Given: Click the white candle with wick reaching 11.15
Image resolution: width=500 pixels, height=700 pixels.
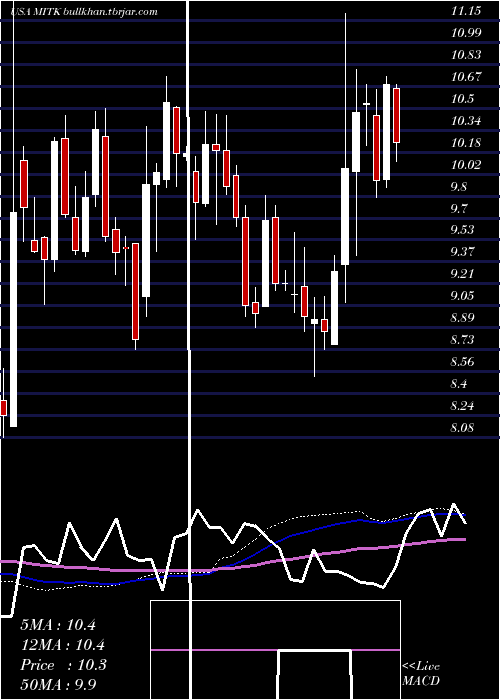Looking at the screenshot, I should 345,216.
